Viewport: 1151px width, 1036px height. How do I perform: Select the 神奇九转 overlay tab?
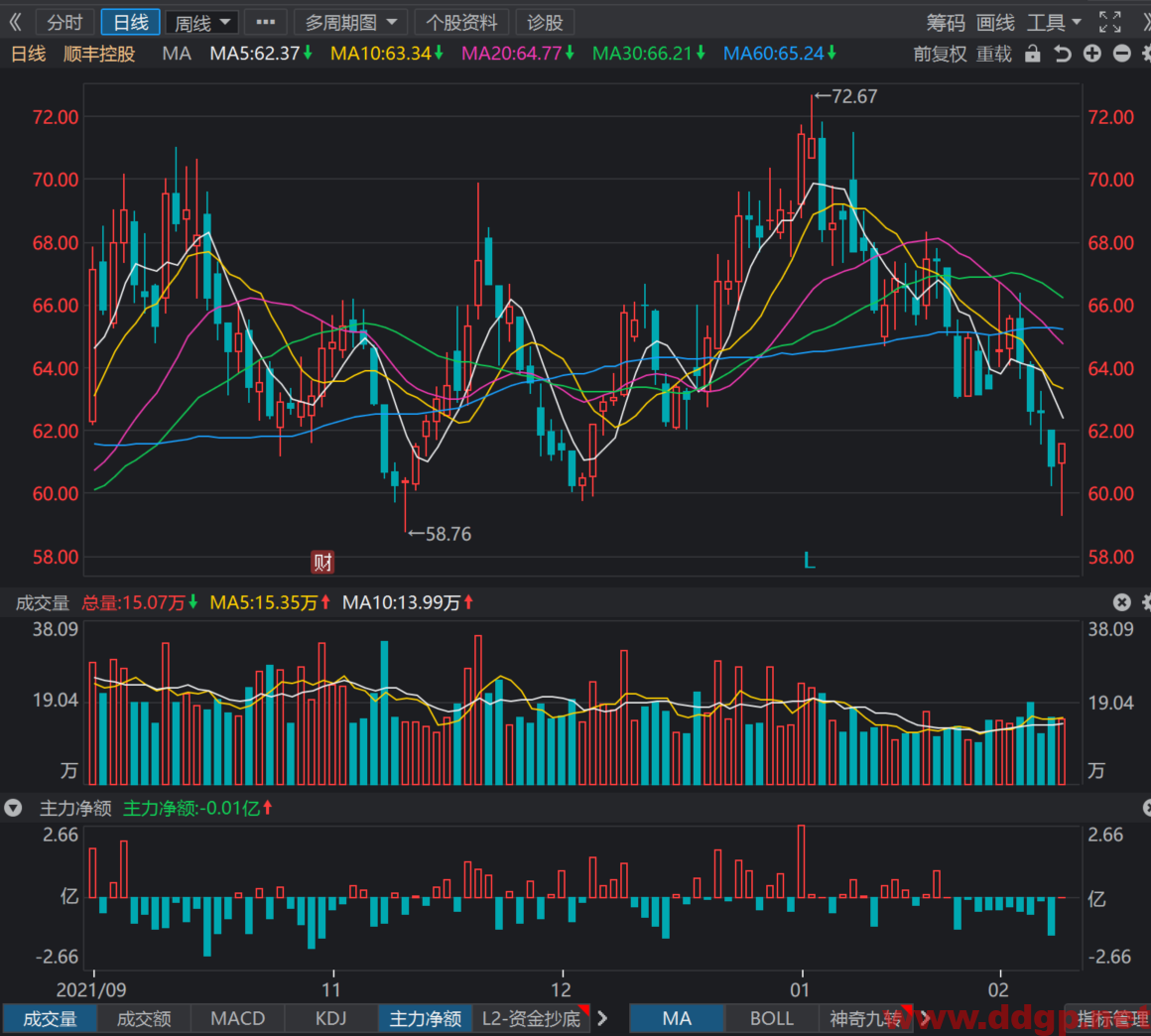tap(865, 1018)
